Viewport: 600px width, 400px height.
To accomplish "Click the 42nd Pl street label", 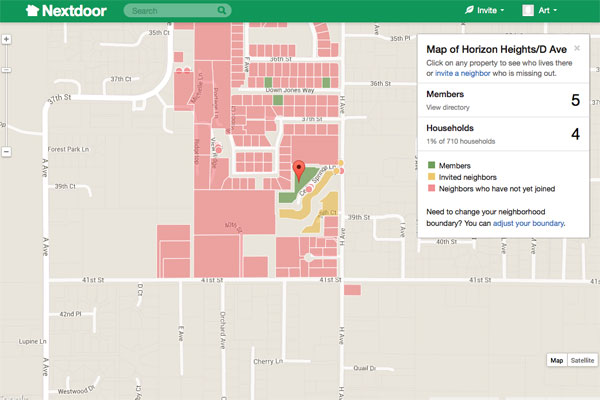I will tap(70, 314).
